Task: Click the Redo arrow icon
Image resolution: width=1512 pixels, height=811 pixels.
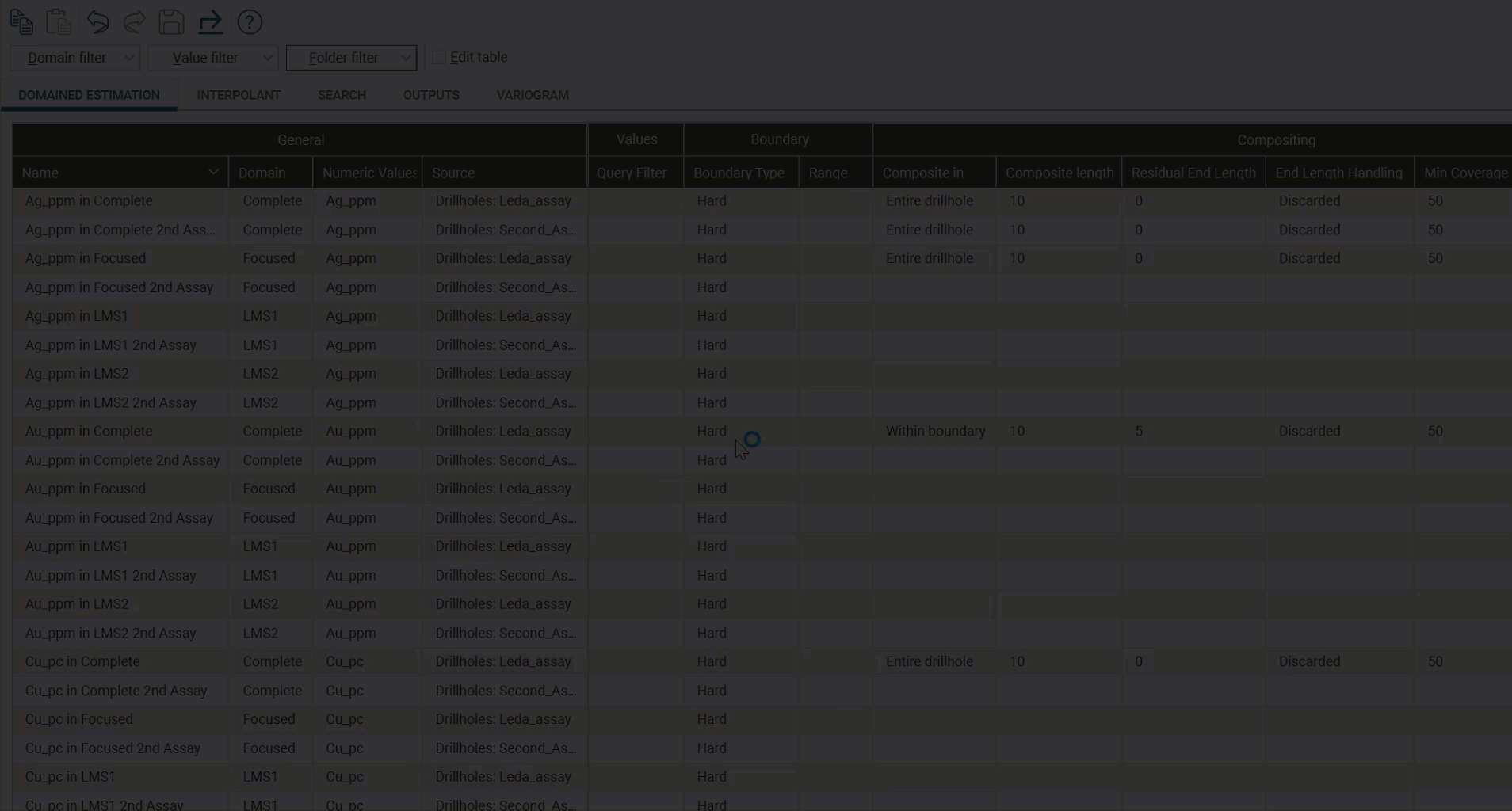Action: (x=135, y=22)
